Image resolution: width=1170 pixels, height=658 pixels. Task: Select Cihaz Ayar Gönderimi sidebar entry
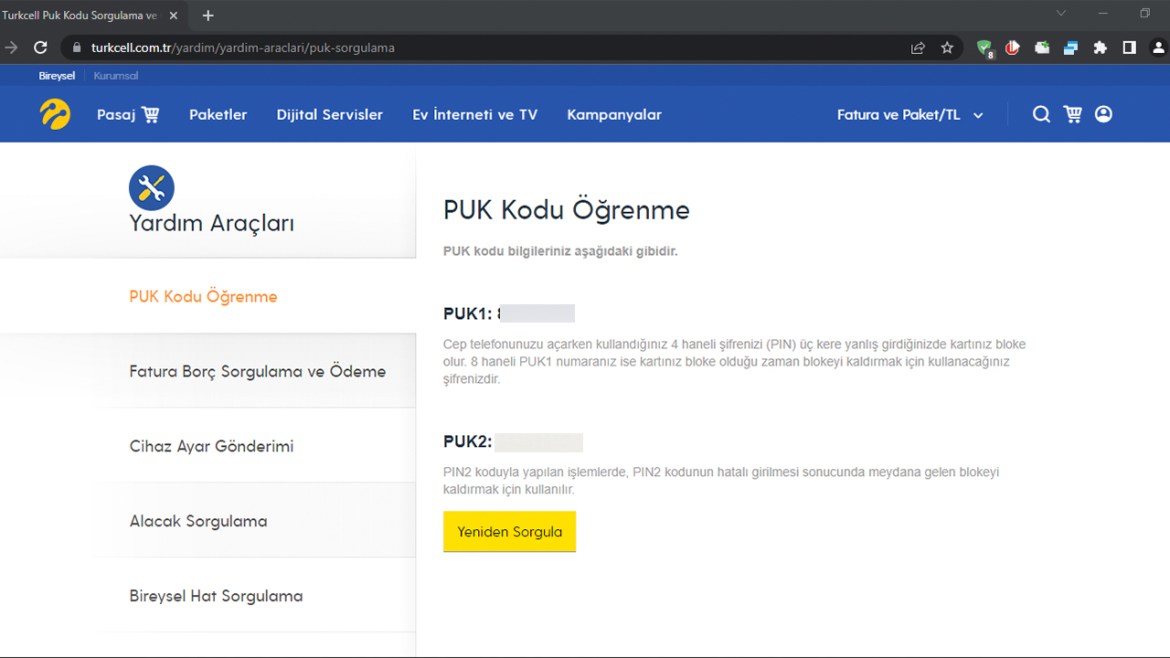click(x=210, y=446)
